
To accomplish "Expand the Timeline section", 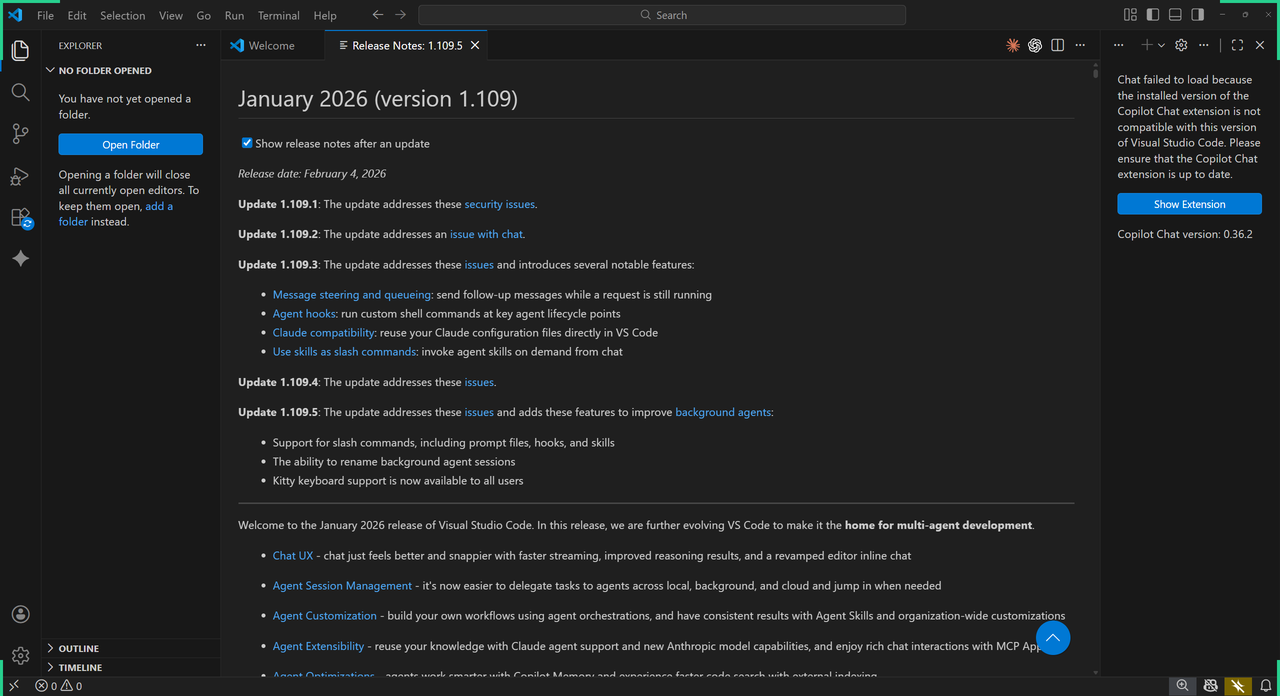I will pyautogui.click(x=80, y=667).
